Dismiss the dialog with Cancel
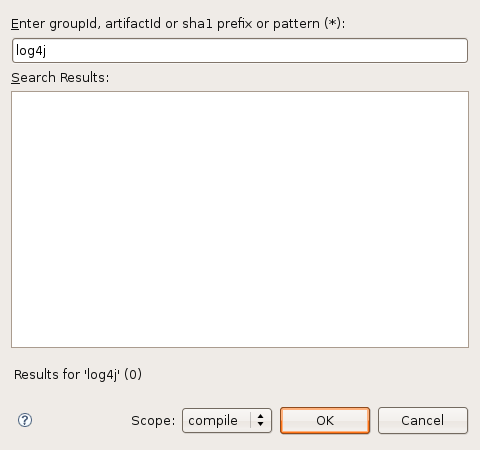The height and width of the screenshot is (450, 480). [x=423, y=420]
